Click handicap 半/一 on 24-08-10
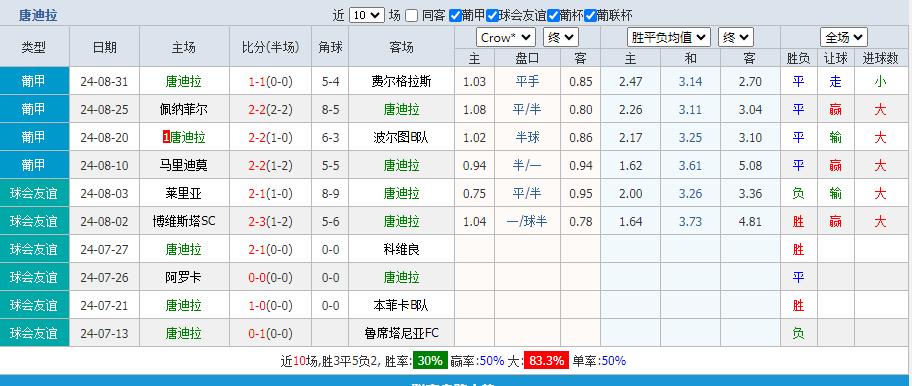Screen dimensions: 912x386 (x=528, y=166)
